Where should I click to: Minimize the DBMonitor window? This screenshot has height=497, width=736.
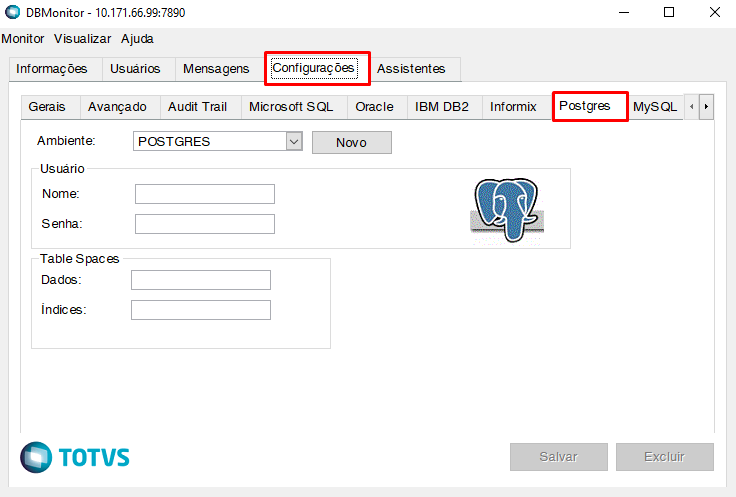(x=624, y=12)
